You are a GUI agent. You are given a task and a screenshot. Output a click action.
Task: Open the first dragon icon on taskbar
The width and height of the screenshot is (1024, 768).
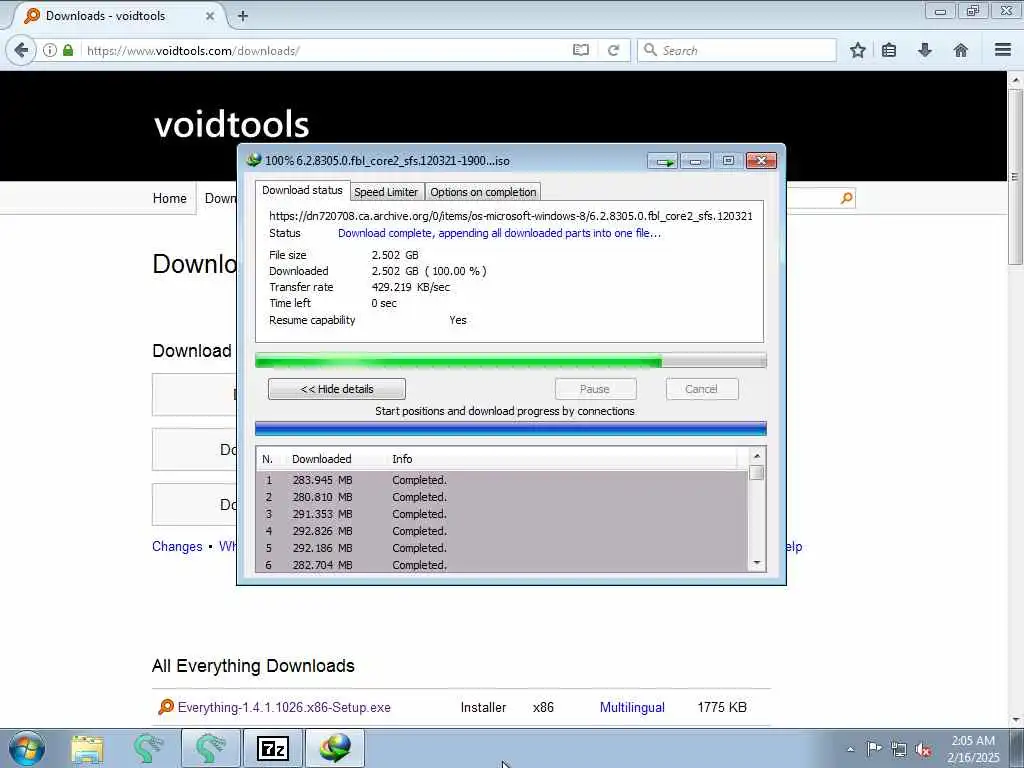coord(148,749)
